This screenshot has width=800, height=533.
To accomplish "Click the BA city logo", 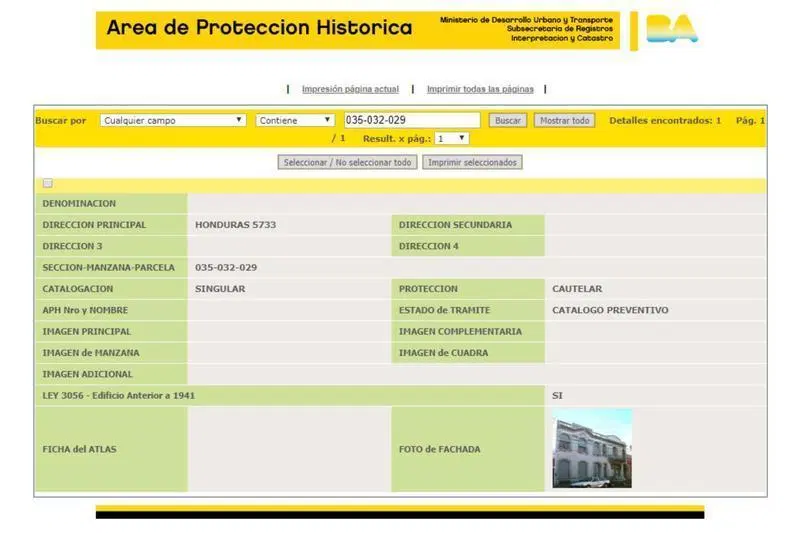I will 671,29.
